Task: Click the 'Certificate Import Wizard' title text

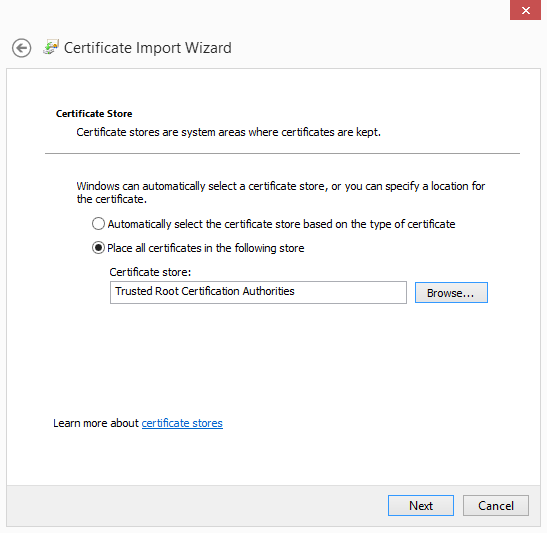Action: click(148, 48)
